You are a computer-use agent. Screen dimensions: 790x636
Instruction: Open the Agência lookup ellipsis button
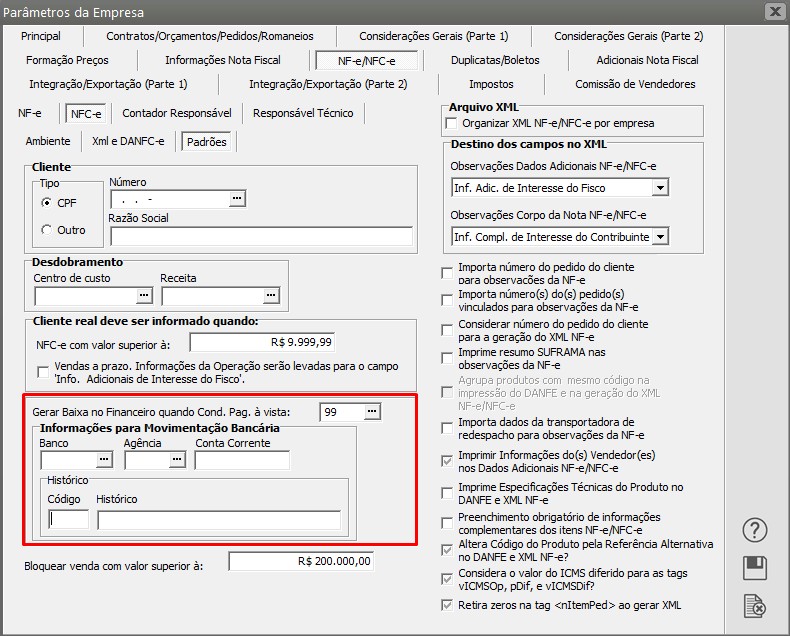(177, 460)
